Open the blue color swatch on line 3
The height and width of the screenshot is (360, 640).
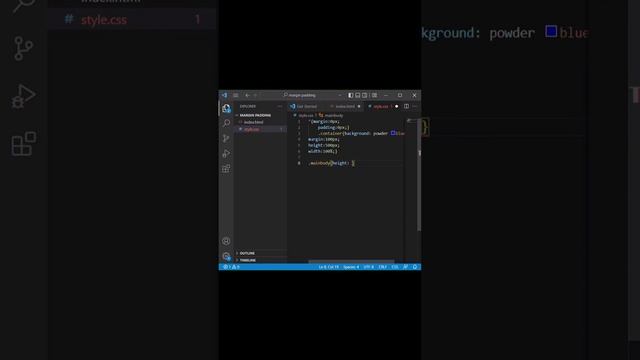tap(393, 133)
